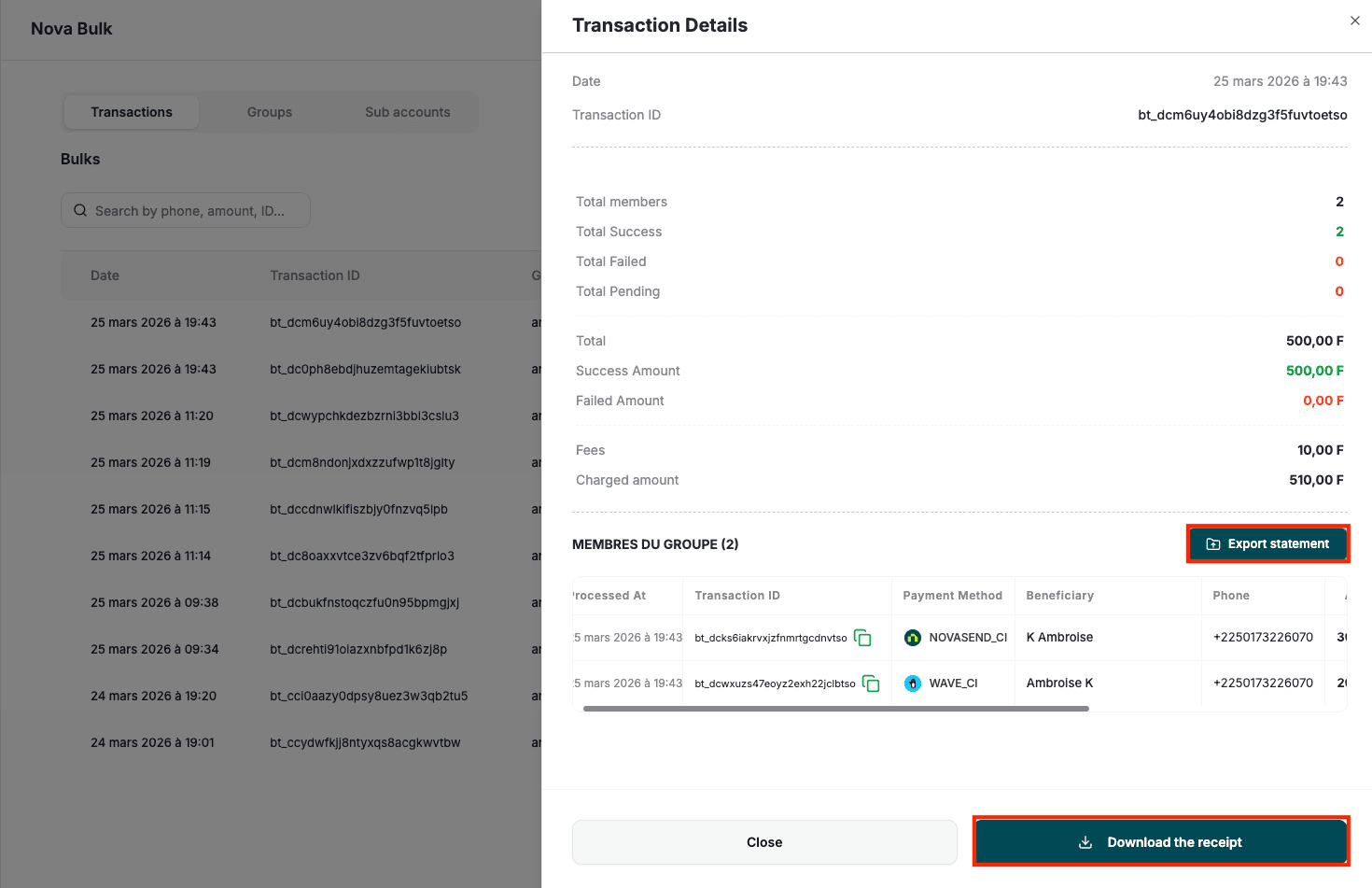
Task: Close Transaction Details with the X icon
Action: click(x=1354, y=21)
